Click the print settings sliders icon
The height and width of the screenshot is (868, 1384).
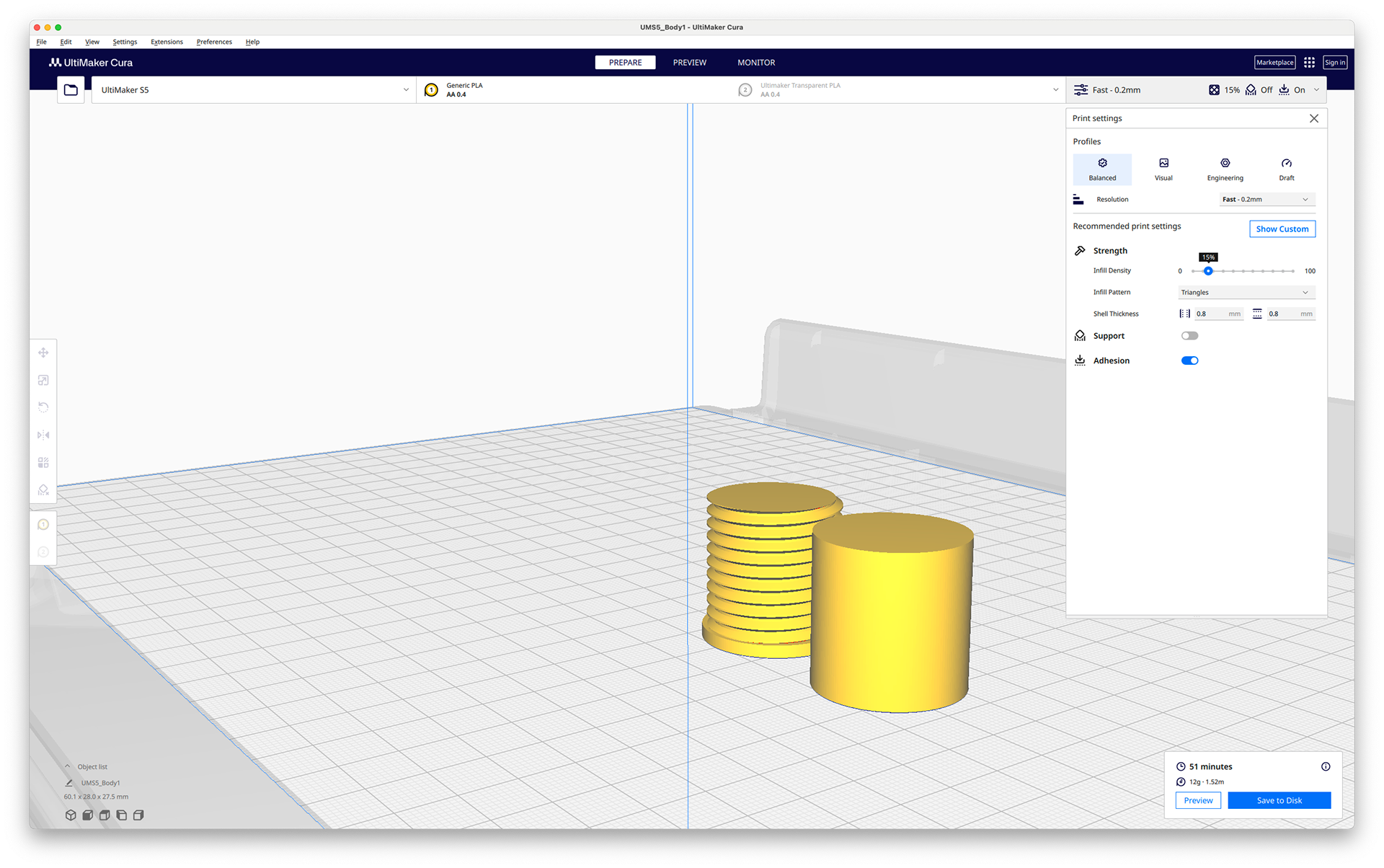point(1081,90)
